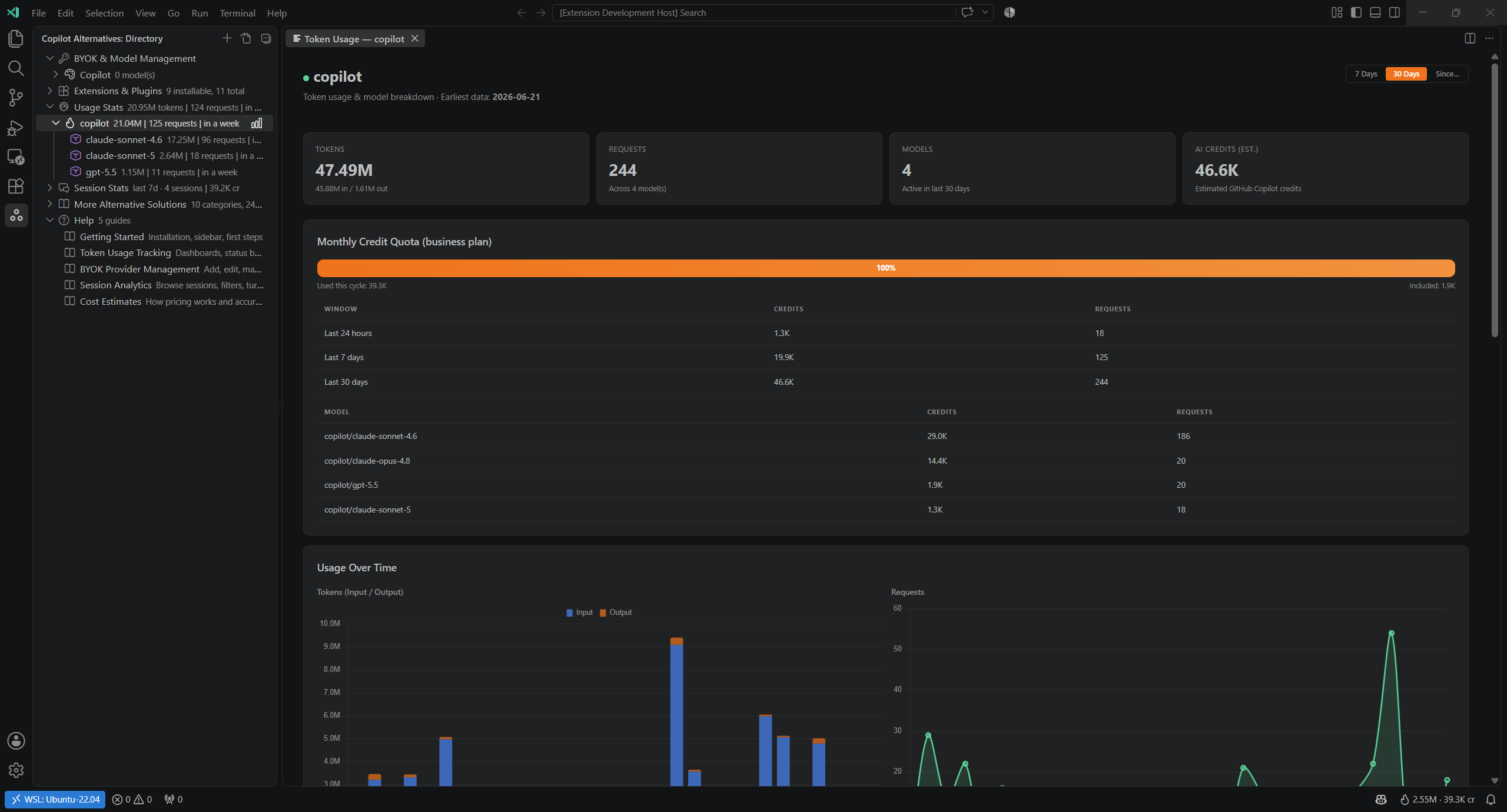
Task: Click the 2.55M · 39.3K cr status entry
Action: pos(1438,800)
